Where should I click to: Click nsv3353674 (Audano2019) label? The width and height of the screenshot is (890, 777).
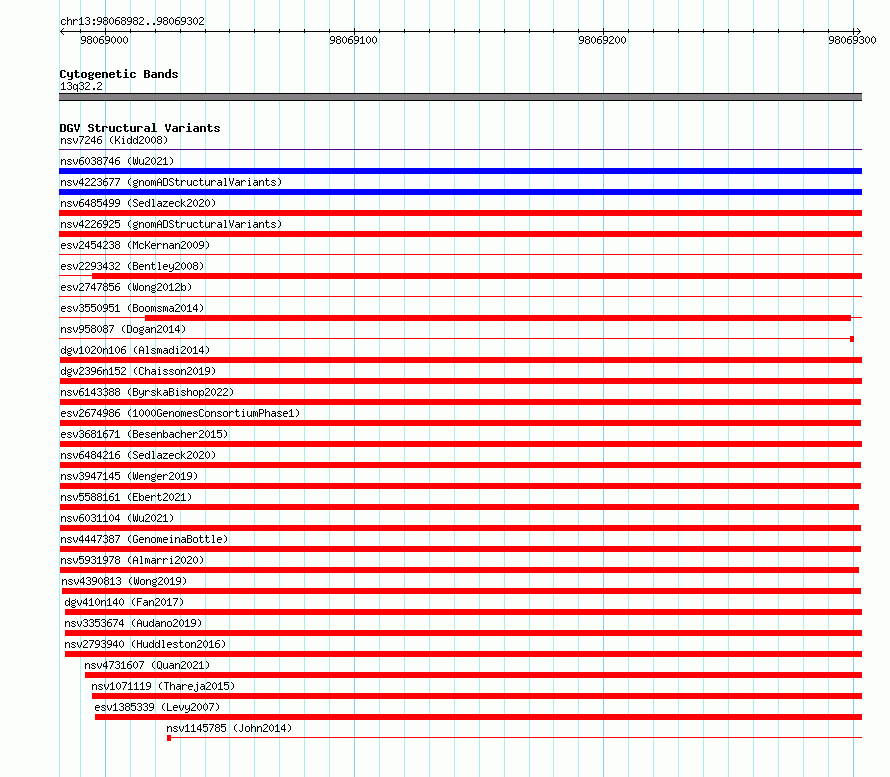133,623
